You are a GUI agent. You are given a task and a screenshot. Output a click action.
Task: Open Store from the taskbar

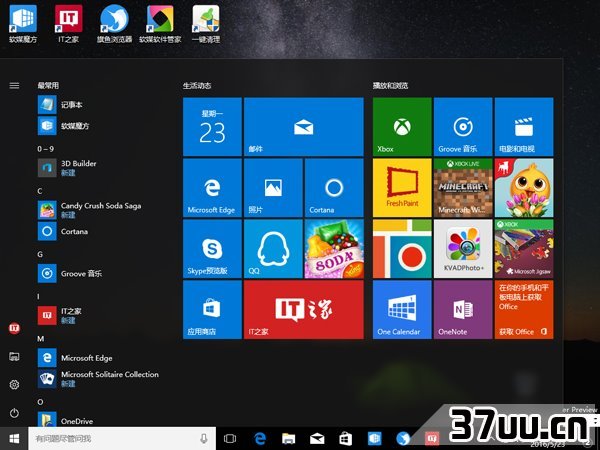coord(346,439)
